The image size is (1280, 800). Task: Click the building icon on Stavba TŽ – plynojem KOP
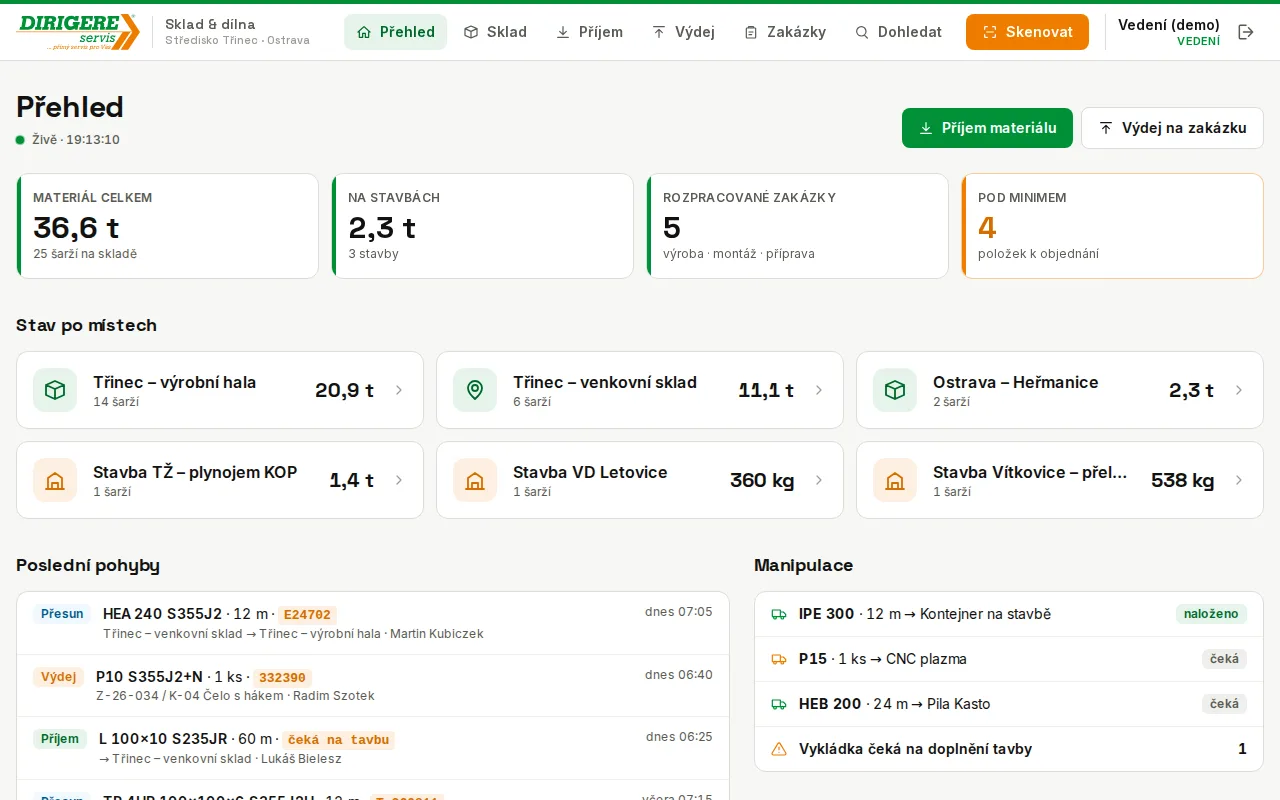(x=55, y=480)
